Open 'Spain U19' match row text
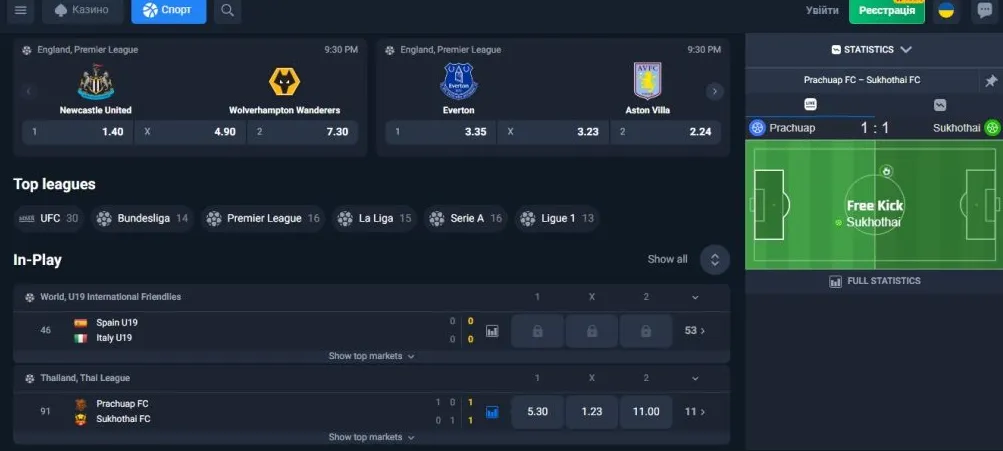Screen dimensions: 1003x451 [x=116, y=323]
